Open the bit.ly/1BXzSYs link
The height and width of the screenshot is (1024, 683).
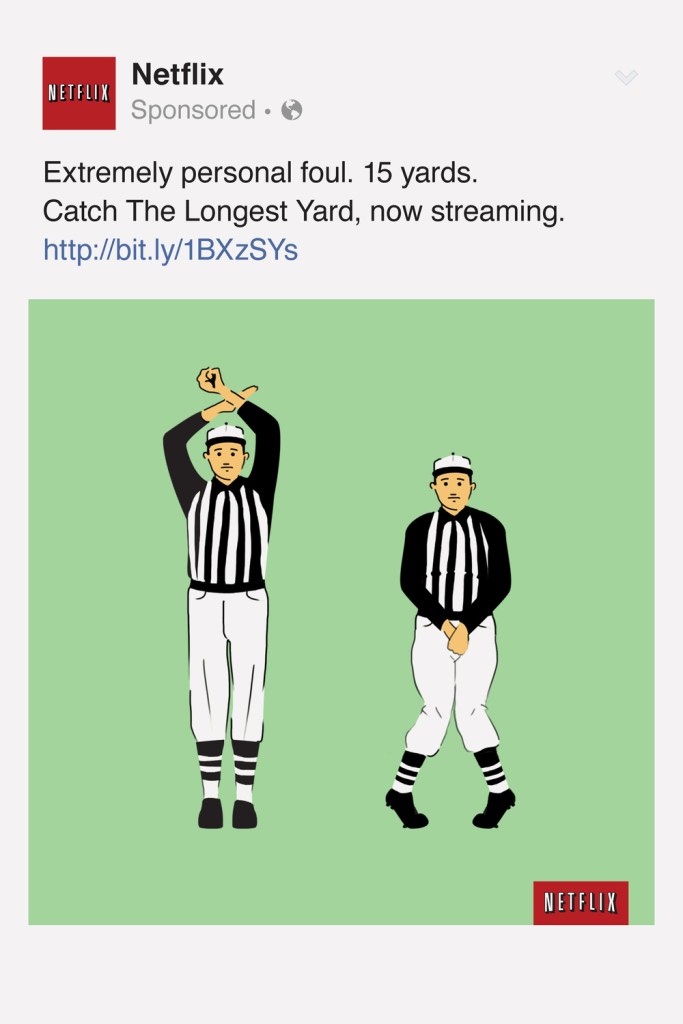coord(170,249)
